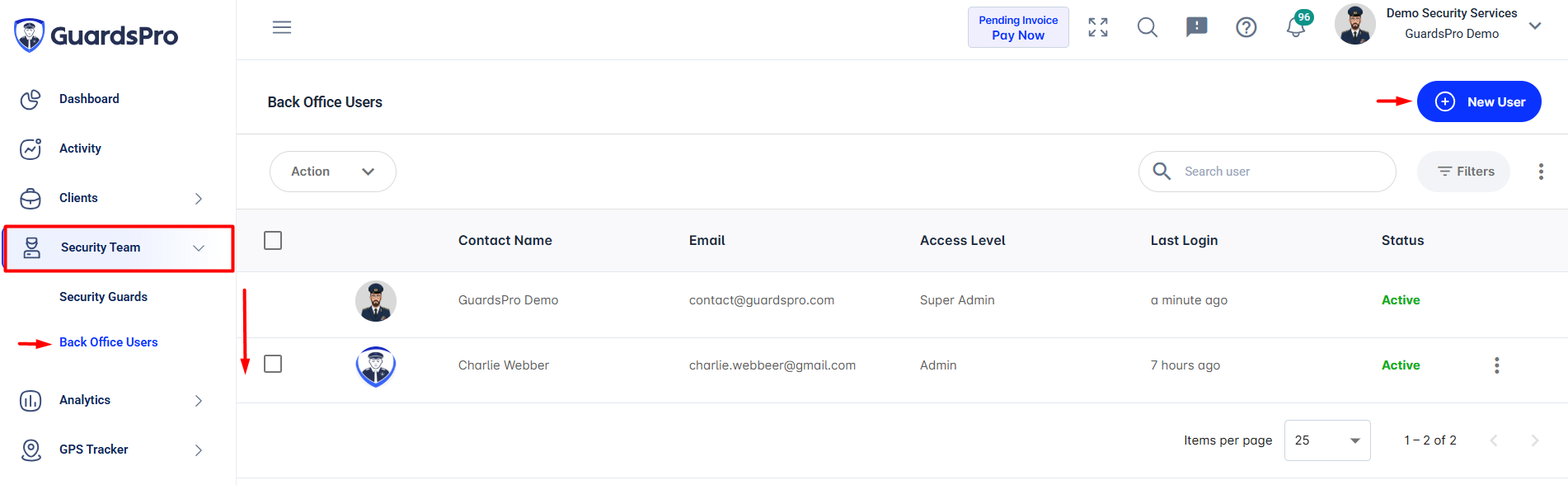Open table options vertical dots menu

tap(1541, 172)
